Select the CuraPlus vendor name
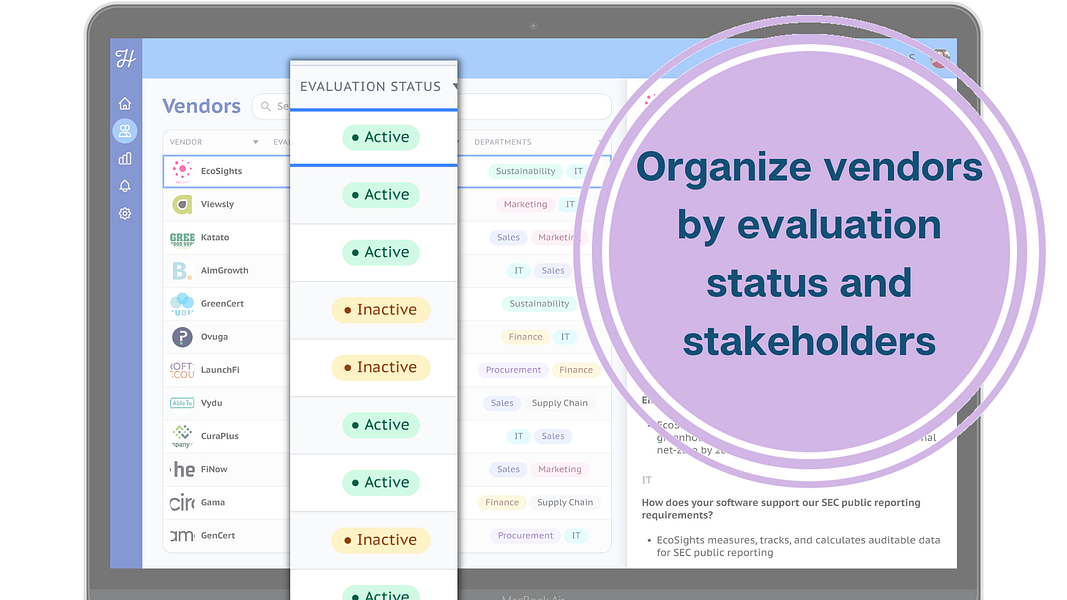 pos(220,436)
